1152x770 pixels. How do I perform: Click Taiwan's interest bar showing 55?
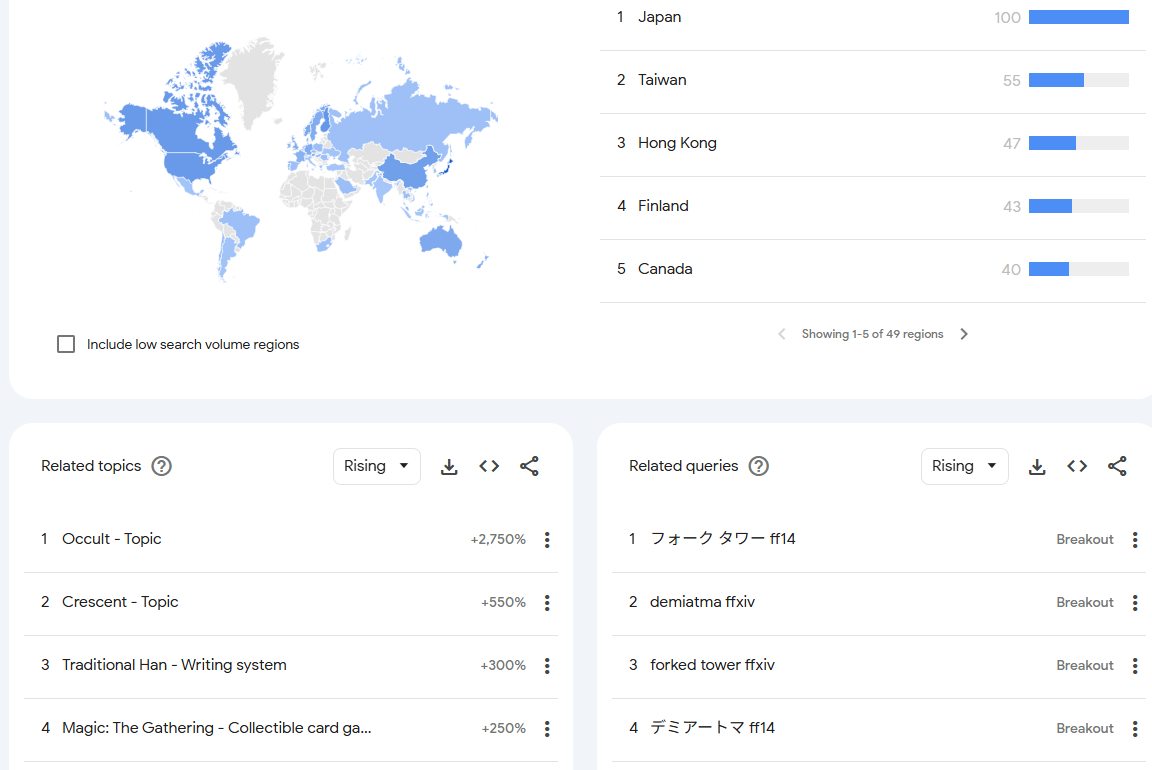pyautogui.click(x=1079, y=80)
